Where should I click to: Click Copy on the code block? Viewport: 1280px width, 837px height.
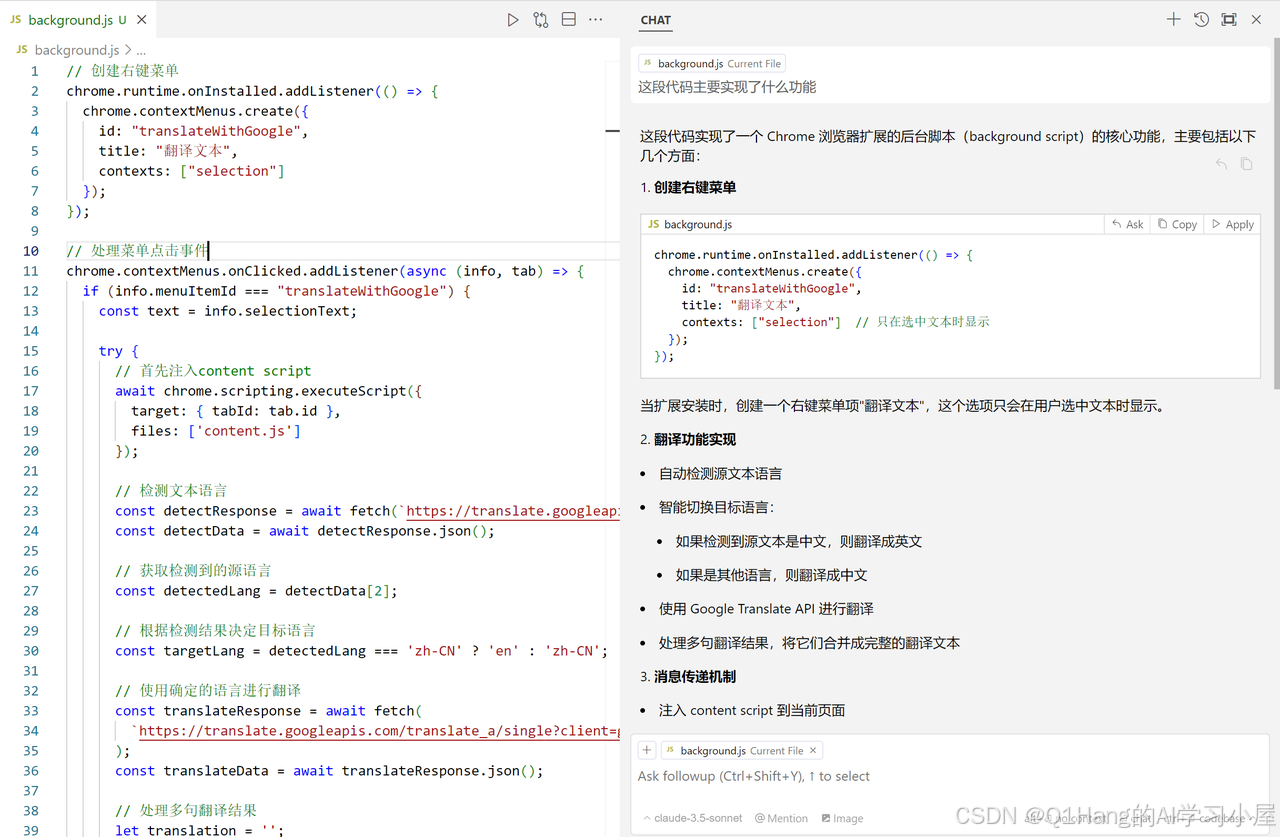pyautogui.click(x=1177, y=224)
